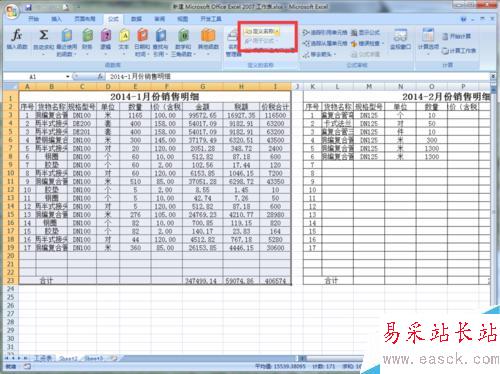
Task: Open the help question mark icon
Action: click(463, 19)
